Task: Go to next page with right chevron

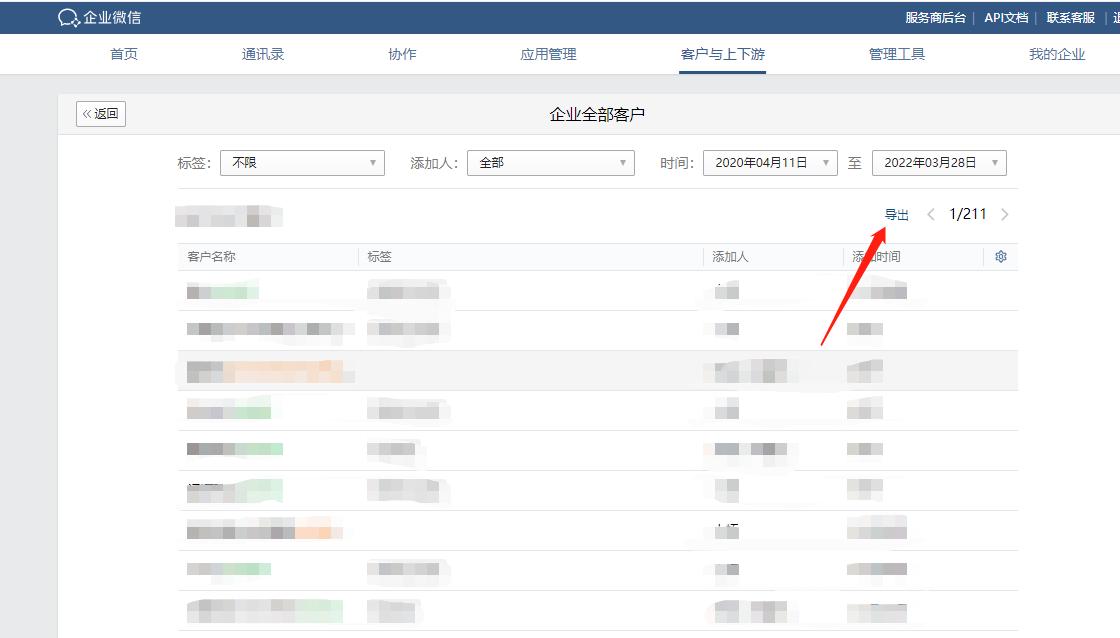Action: point(1005,214)
